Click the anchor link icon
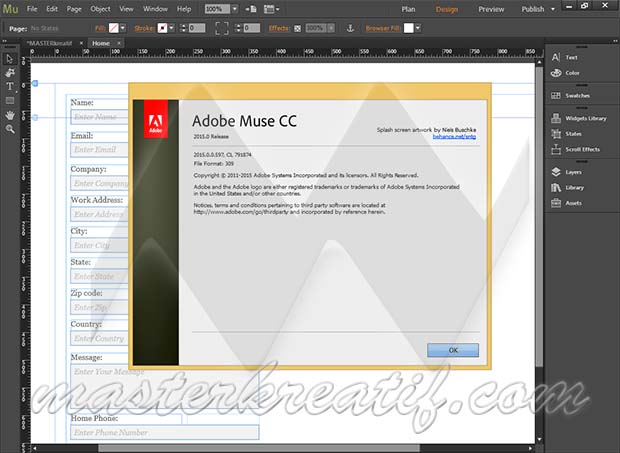The height and width of the screenshot is (453, 620). click(350, 28)
